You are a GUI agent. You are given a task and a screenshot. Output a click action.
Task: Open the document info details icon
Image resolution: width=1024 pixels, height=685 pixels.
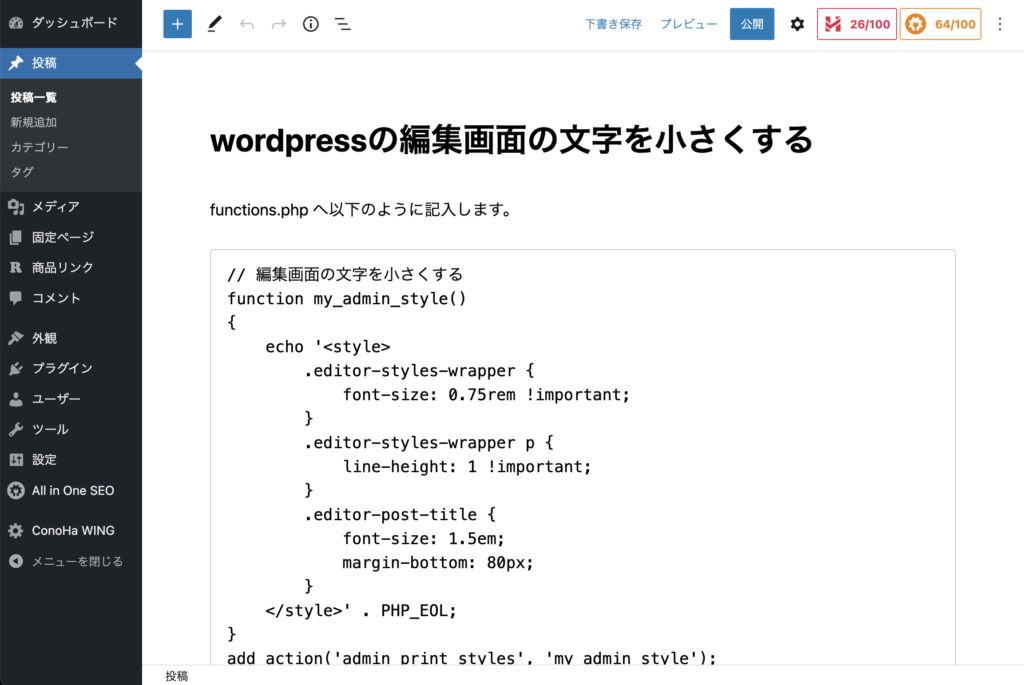tap(311, 24)
